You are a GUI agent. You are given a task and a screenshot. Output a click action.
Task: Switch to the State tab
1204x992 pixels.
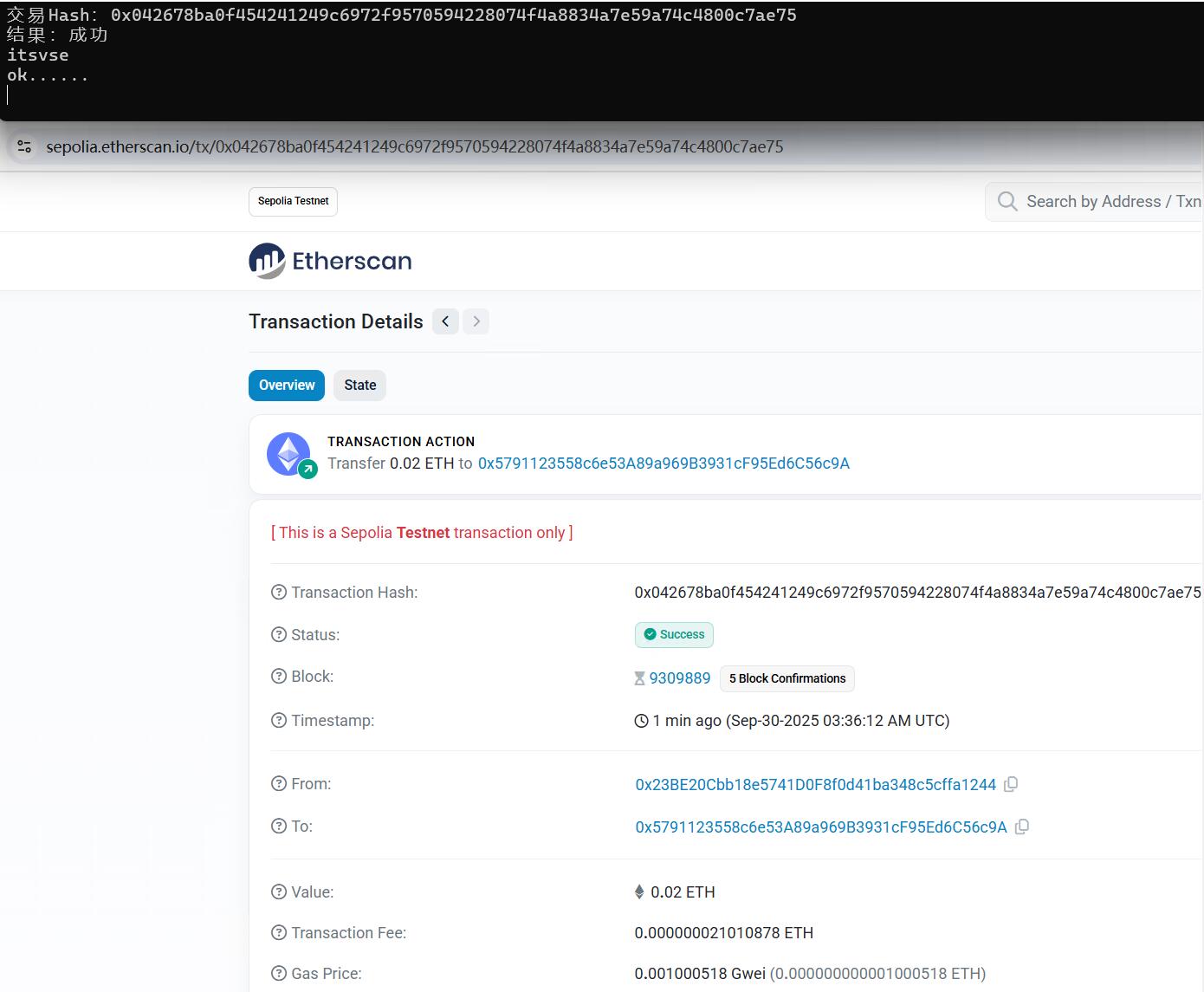click(359, 386)
